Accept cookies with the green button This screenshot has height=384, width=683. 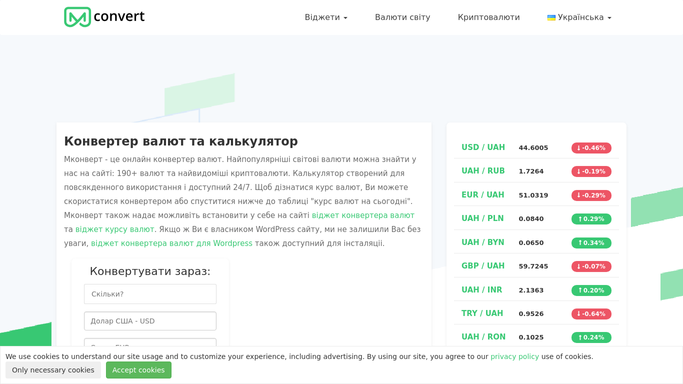click(139, 370)
